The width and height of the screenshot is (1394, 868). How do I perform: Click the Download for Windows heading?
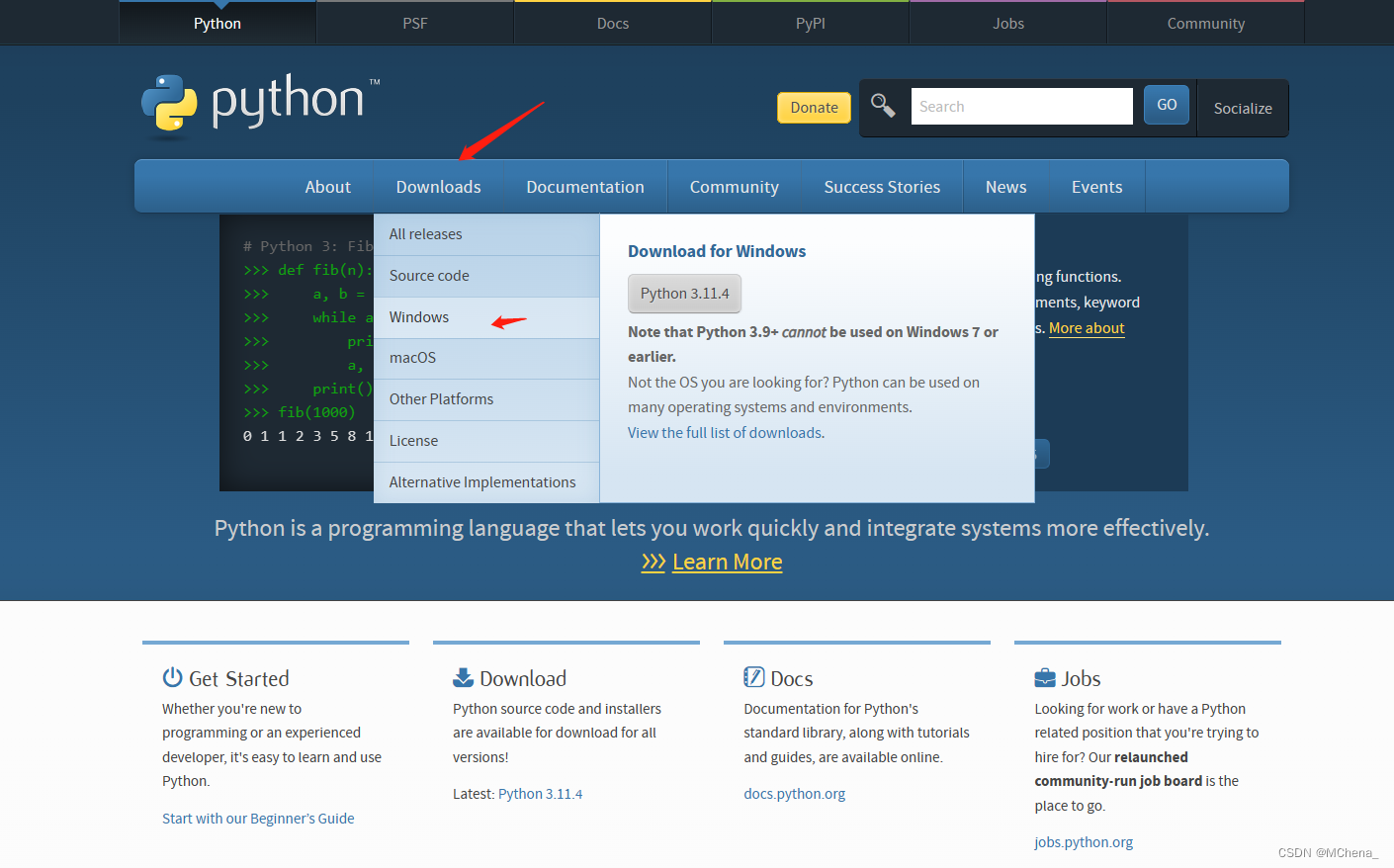717,251
